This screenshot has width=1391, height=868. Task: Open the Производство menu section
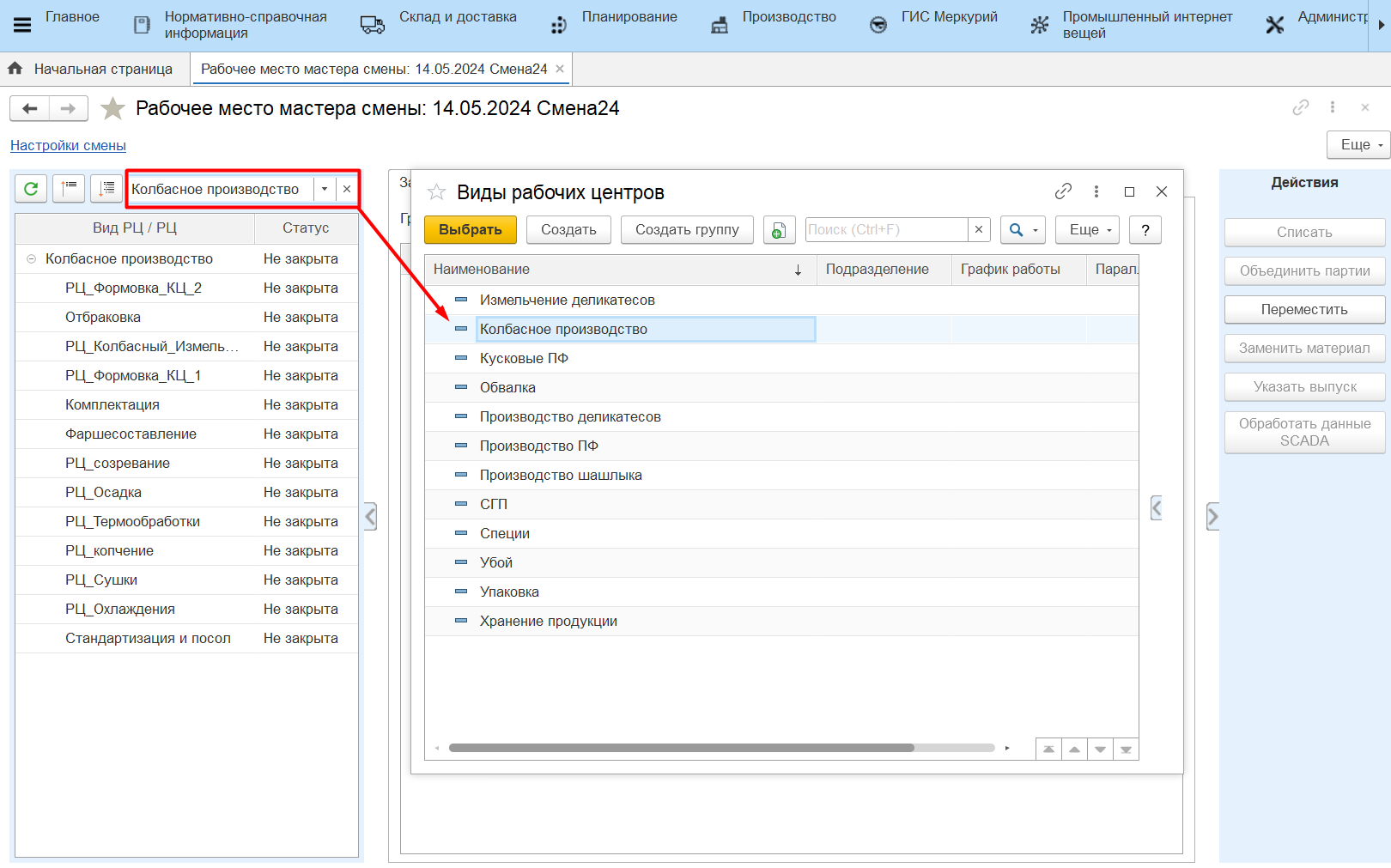pyautogui.click(x=788, y=17)
